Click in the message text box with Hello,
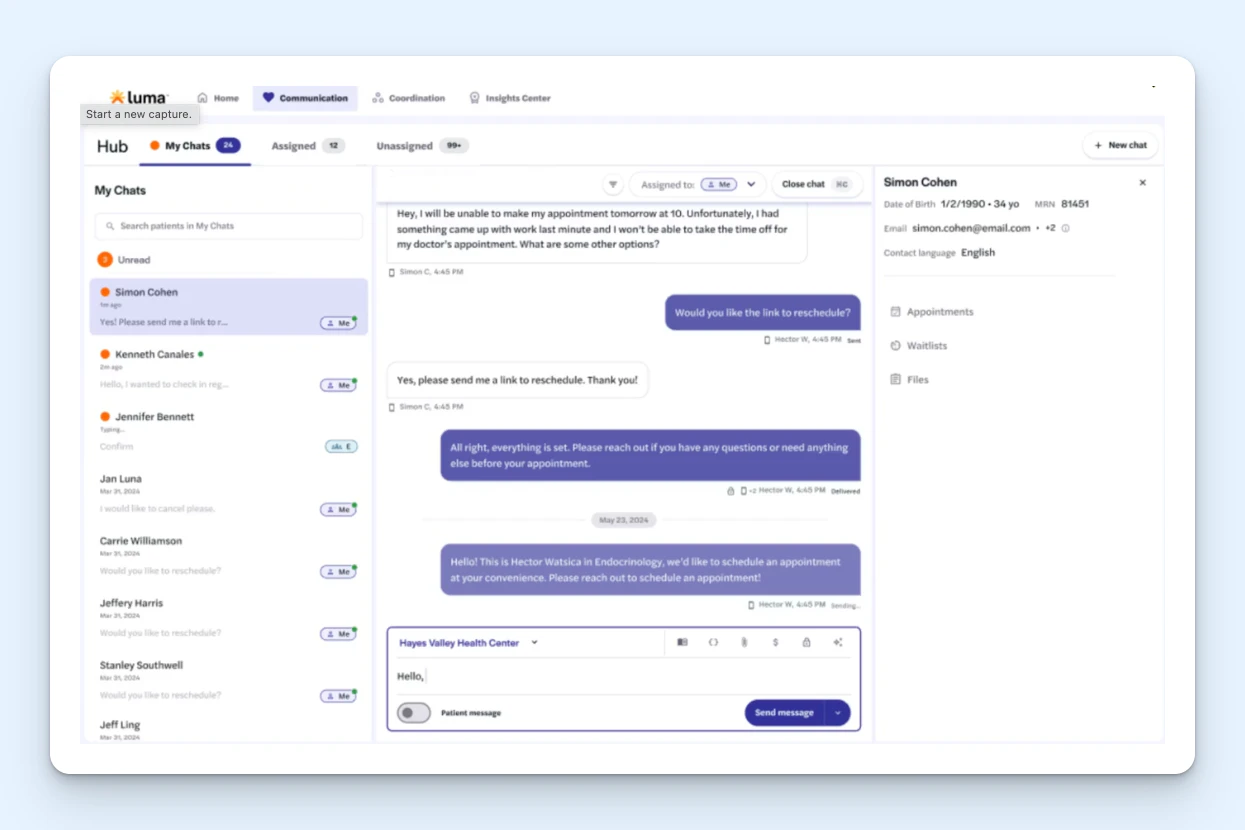This screenshot has height=830, width=1245. (x=624, y=676)
